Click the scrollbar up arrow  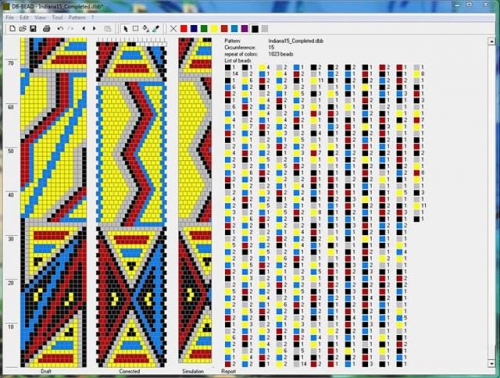tap(491, 42)
